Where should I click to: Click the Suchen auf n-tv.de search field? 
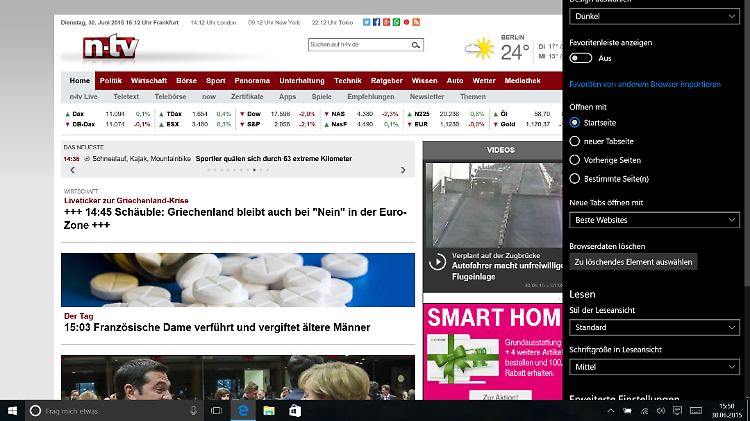coord(359,44)
